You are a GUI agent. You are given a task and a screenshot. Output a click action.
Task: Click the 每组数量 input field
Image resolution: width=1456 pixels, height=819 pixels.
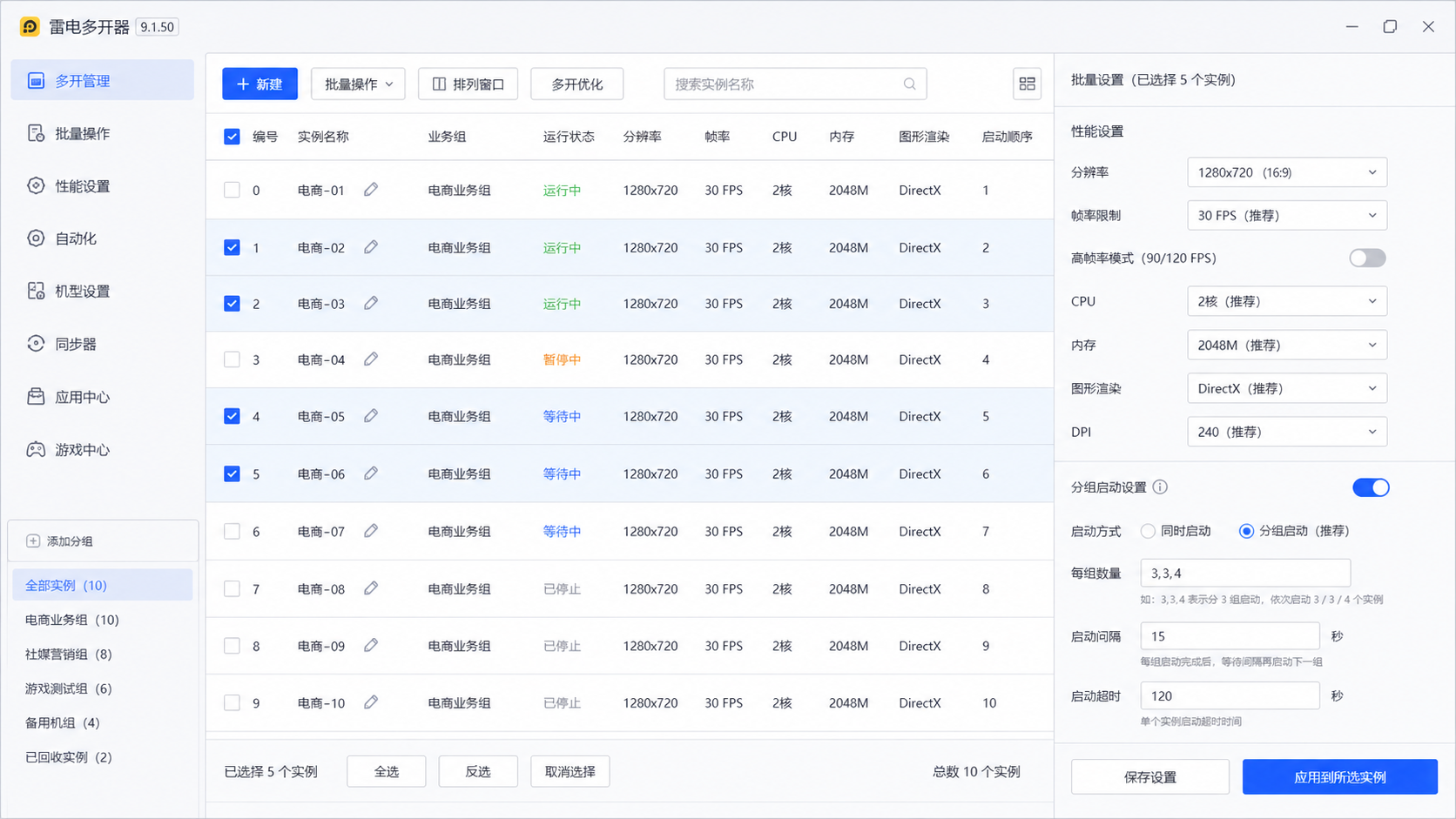click(x=1245, y=573)
